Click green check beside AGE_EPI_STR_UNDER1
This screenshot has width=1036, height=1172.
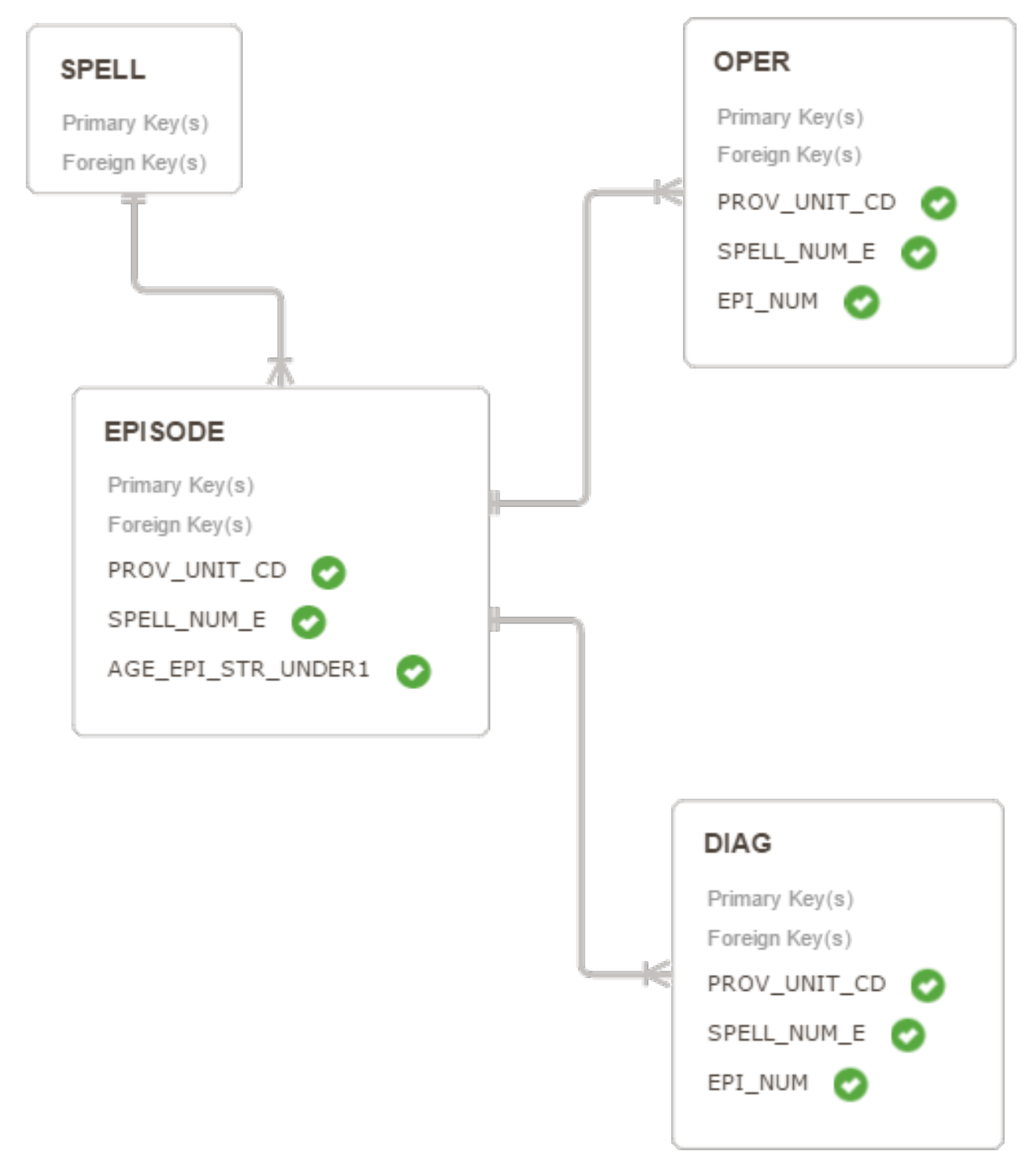[x=413, y=671]
